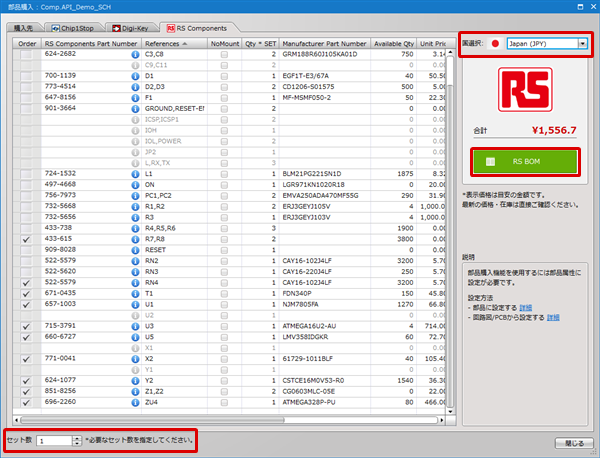
Task: Click the Order column header
Action: click(27, 44)
